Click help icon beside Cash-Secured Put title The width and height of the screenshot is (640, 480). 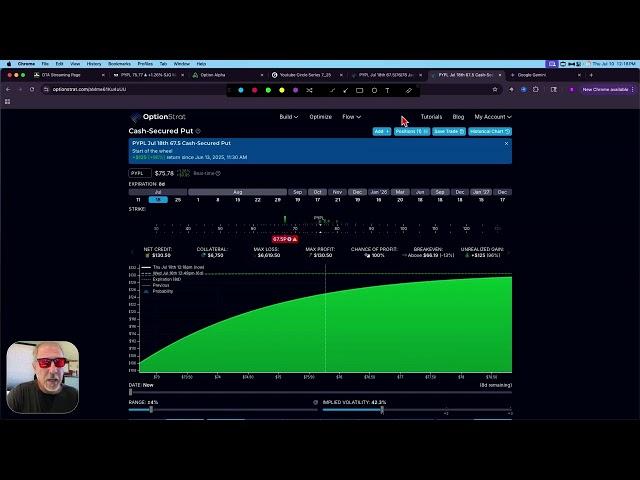coord(198,131)
